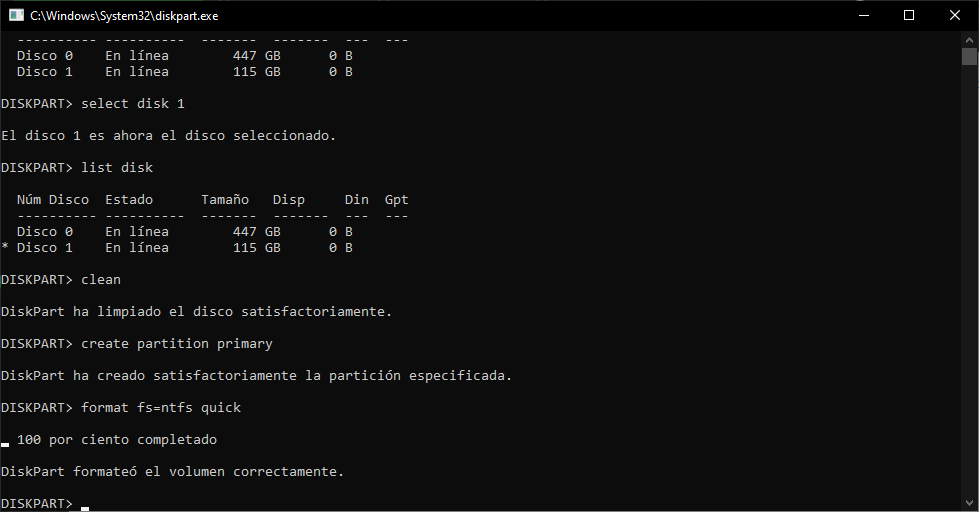Minimize the diskpart console window

click(862, 15)
